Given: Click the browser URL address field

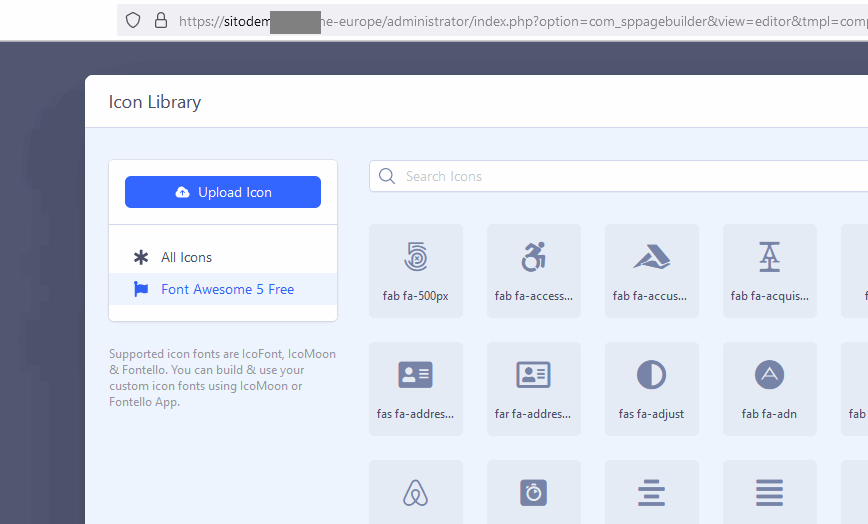Looking at the screenshot, I should tap(492, 21).
